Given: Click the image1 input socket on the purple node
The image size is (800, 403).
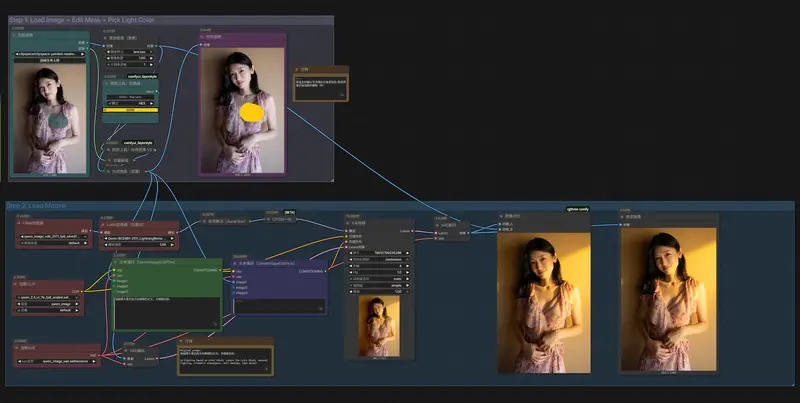Looking at the screenshot, I should point(234,282).
